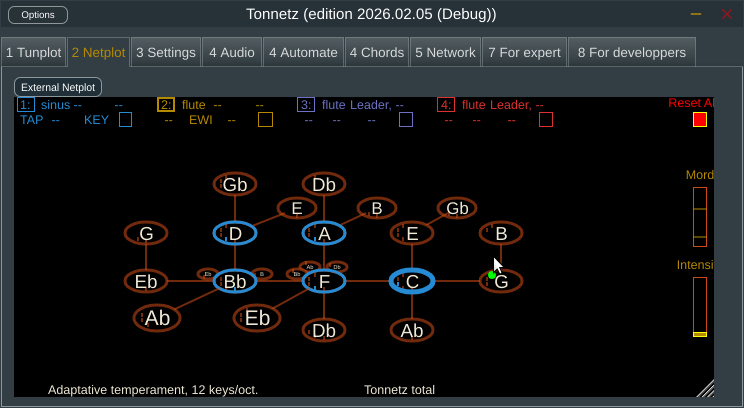Click the G node with green dot
The width and height of the screenshot is (744, 408).
click(x=501, y=281)
